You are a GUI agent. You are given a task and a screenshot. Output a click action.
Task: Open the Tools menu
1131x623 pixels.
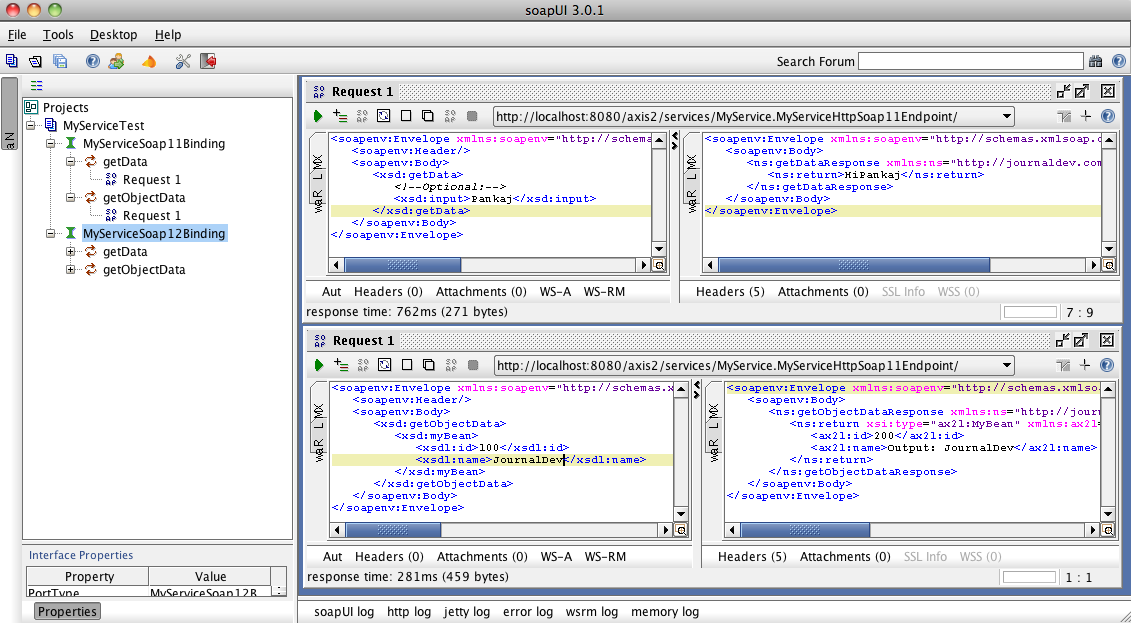58,35
